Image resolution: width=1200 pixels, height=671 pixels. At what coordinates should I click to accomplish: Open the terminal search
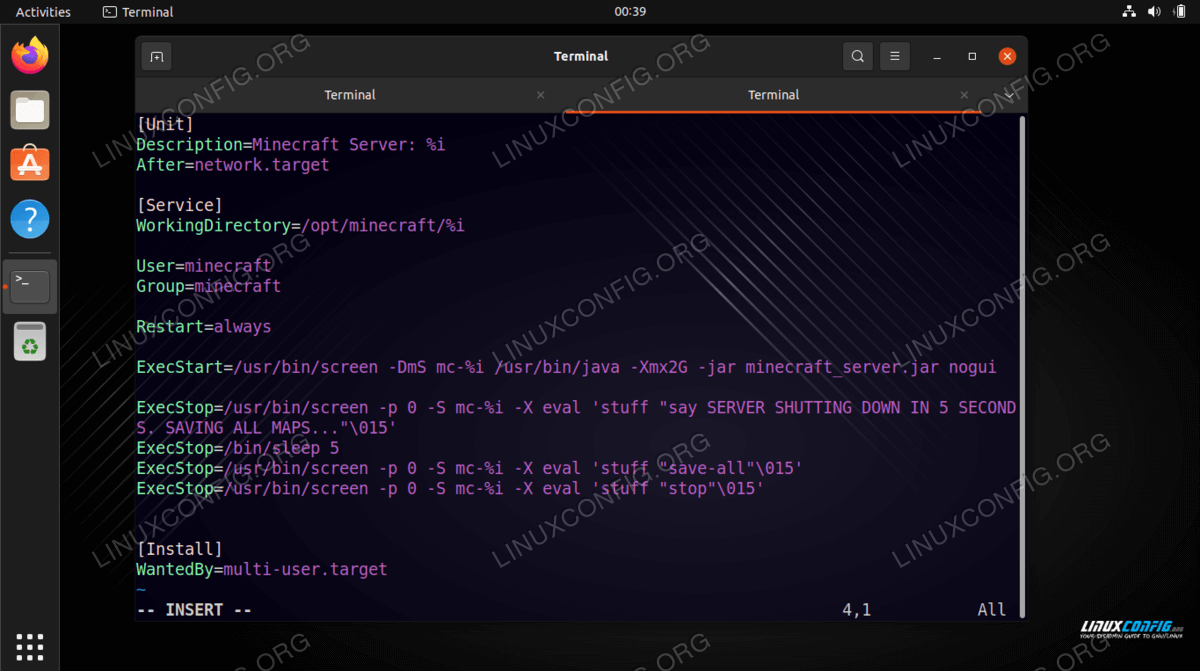(858, 57)
